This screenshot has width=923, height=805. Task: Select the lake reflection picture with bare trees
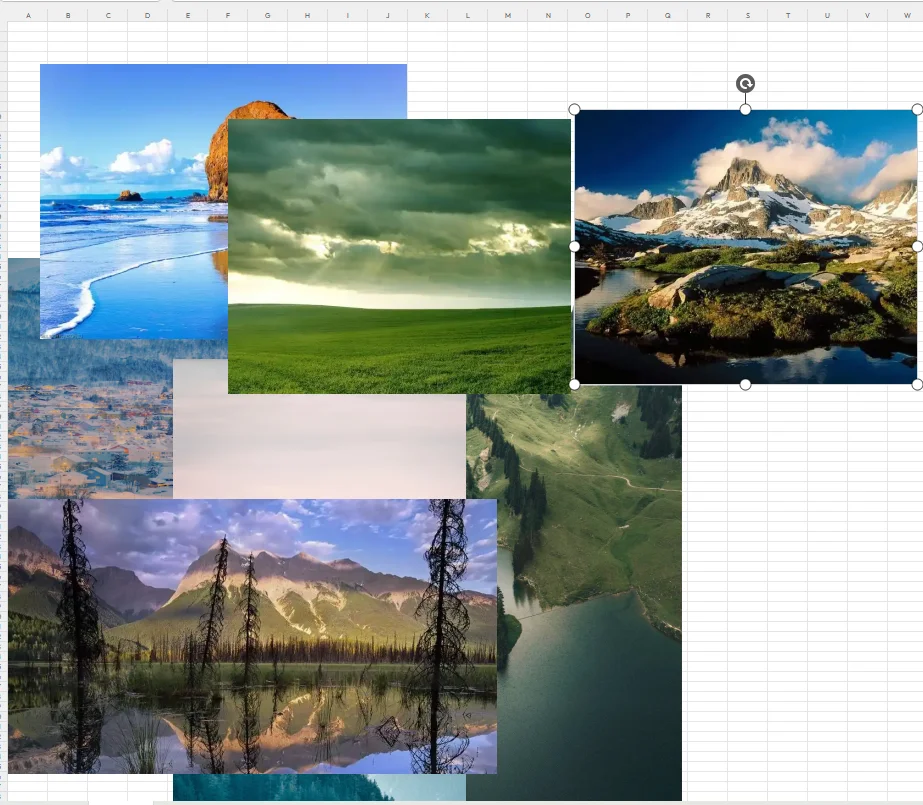point(253,636)
